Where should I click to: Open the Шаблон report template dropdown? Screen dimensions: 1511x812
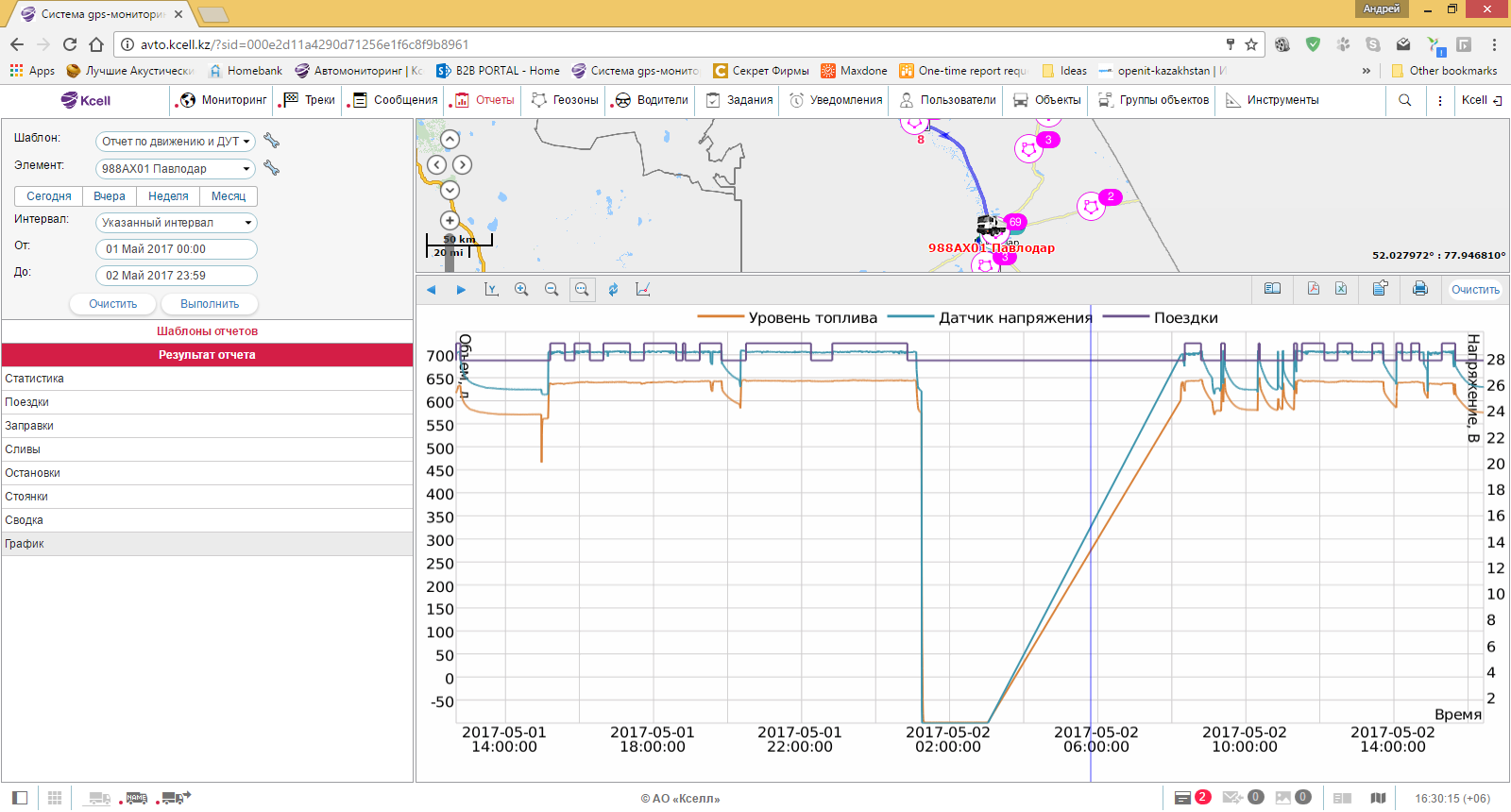click(176, 142)
